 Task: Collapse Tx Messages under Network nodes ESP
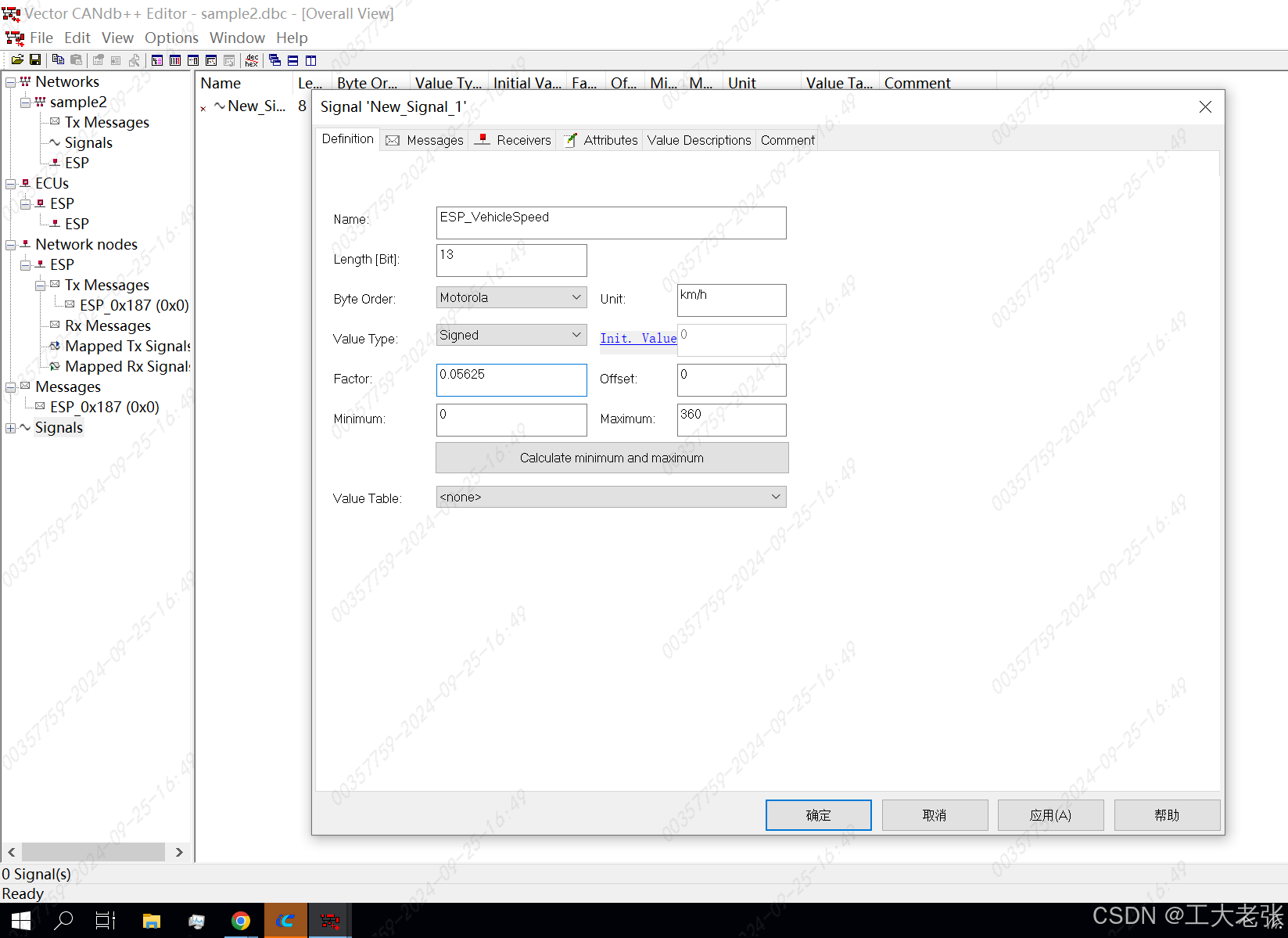coord(40,286)
